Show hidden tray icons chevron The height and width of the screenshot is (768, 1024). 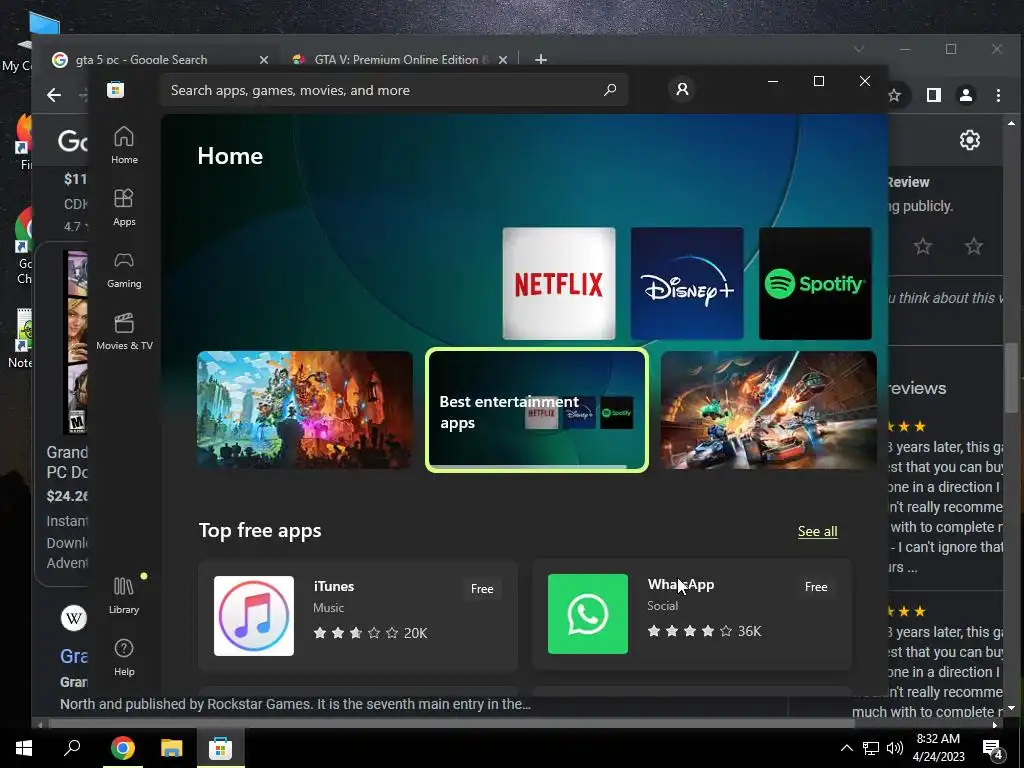[846, 748]
